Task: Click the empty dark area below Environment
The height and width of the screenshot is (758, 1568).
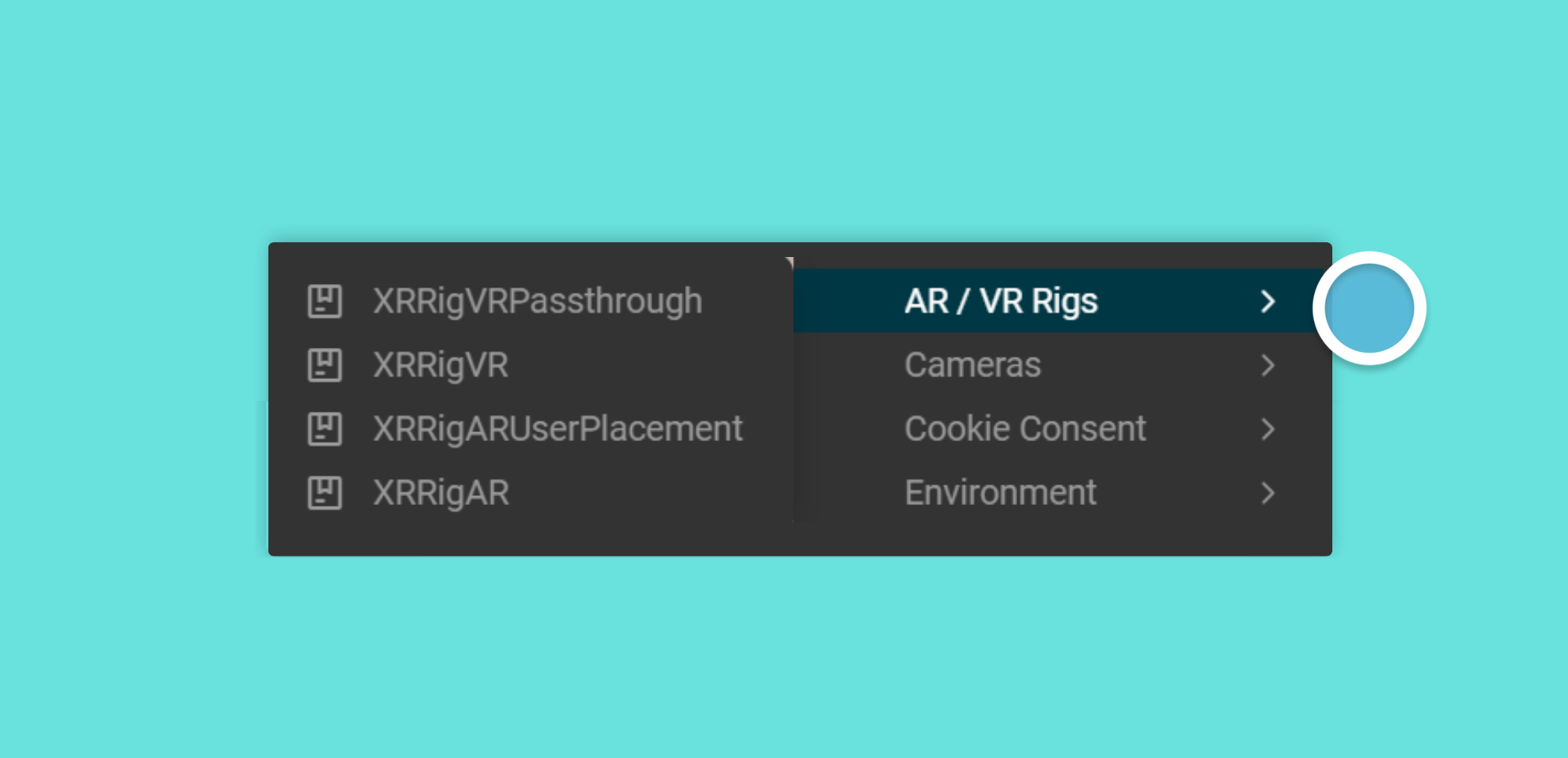Action: click(1062, 539)
